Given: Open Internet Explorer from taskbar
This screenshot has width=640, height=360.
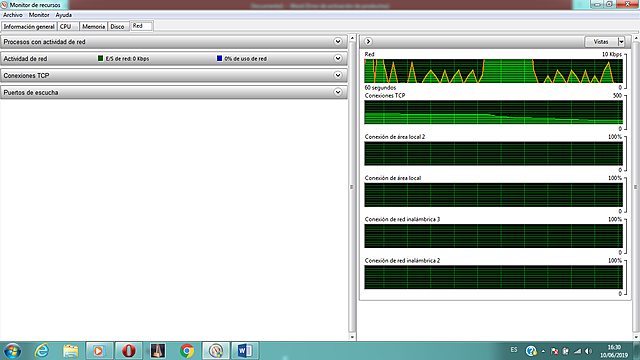Looking at the screenshot, I should 42,351.
